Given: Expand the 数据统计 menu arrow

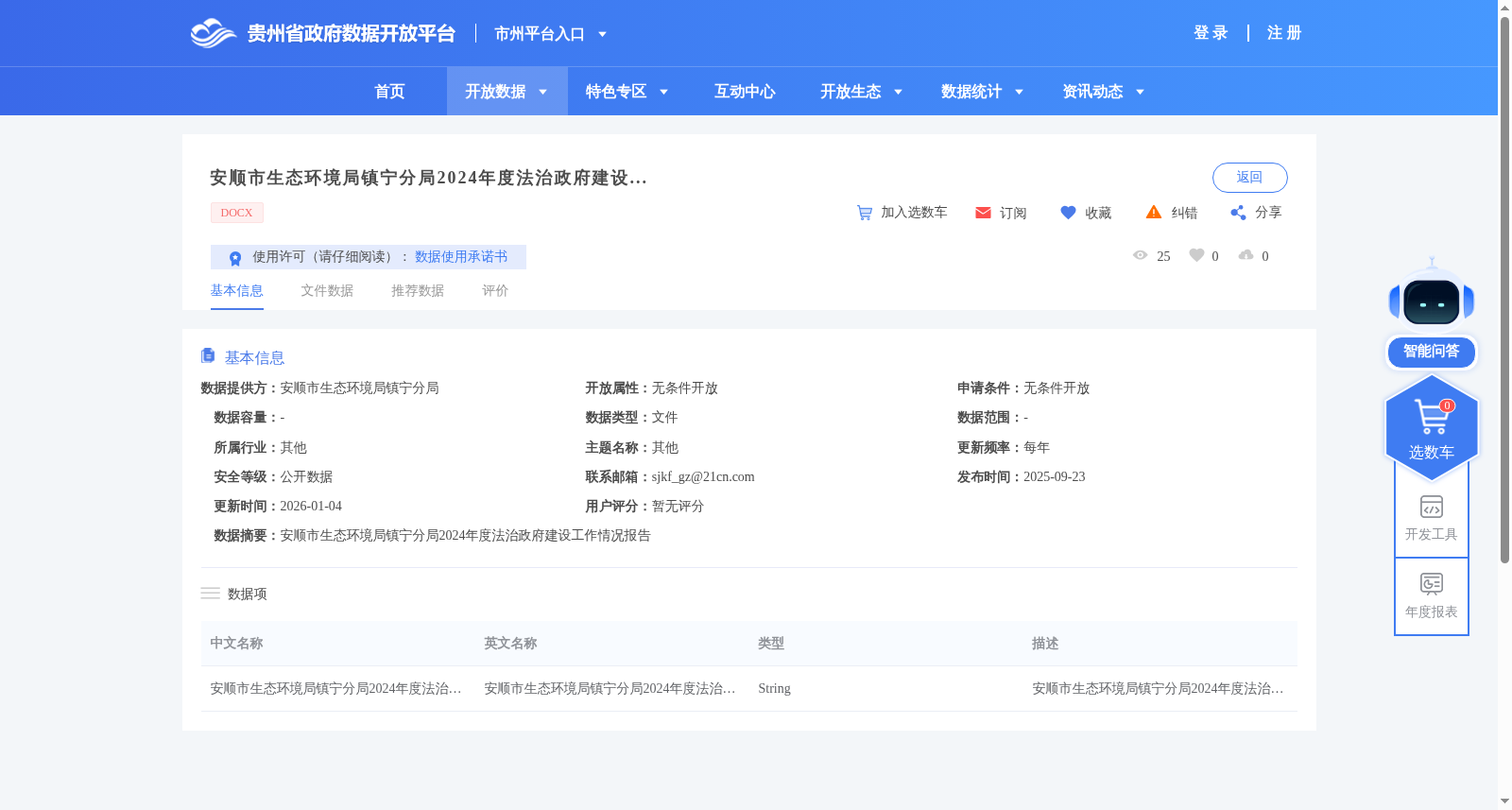Looking at the screenshot, I should (x=1019, y=92).
